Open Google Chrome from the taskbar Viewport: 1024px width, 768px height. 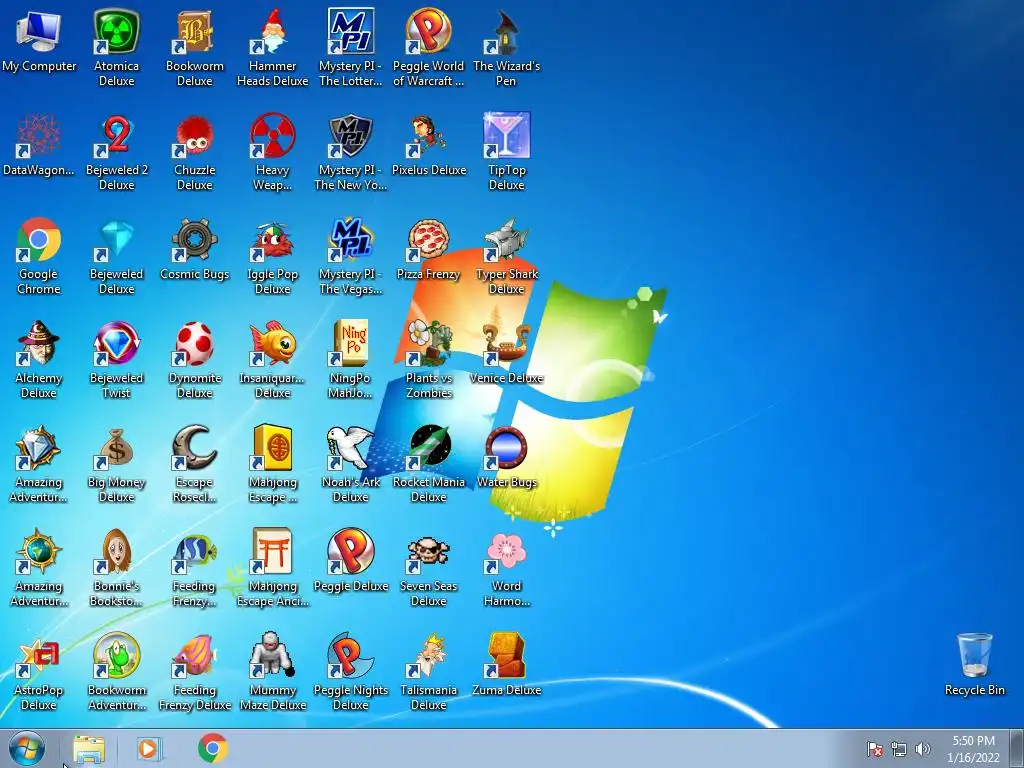(x=213, y=748)
